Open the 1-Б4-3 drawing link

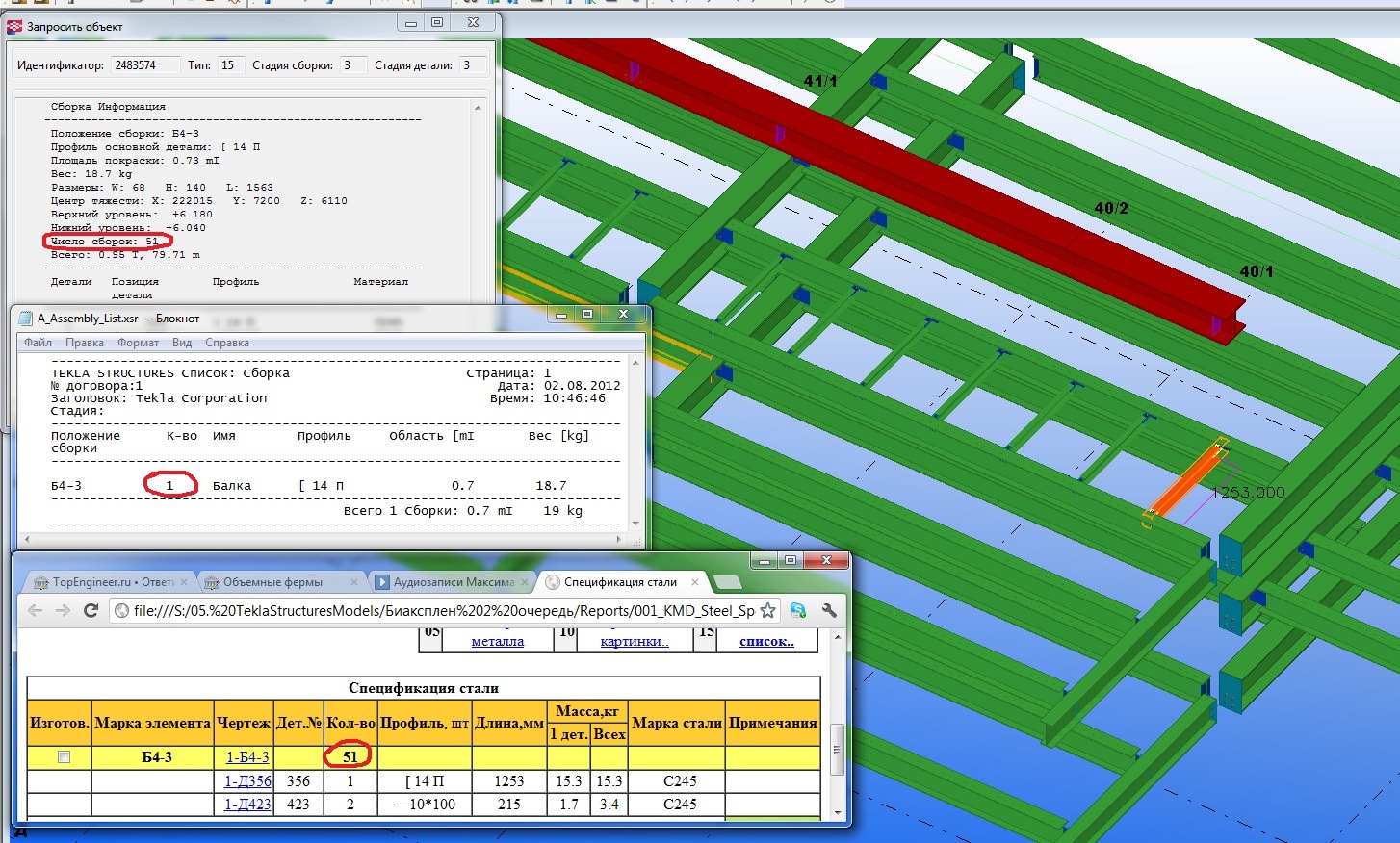(247, 757)
